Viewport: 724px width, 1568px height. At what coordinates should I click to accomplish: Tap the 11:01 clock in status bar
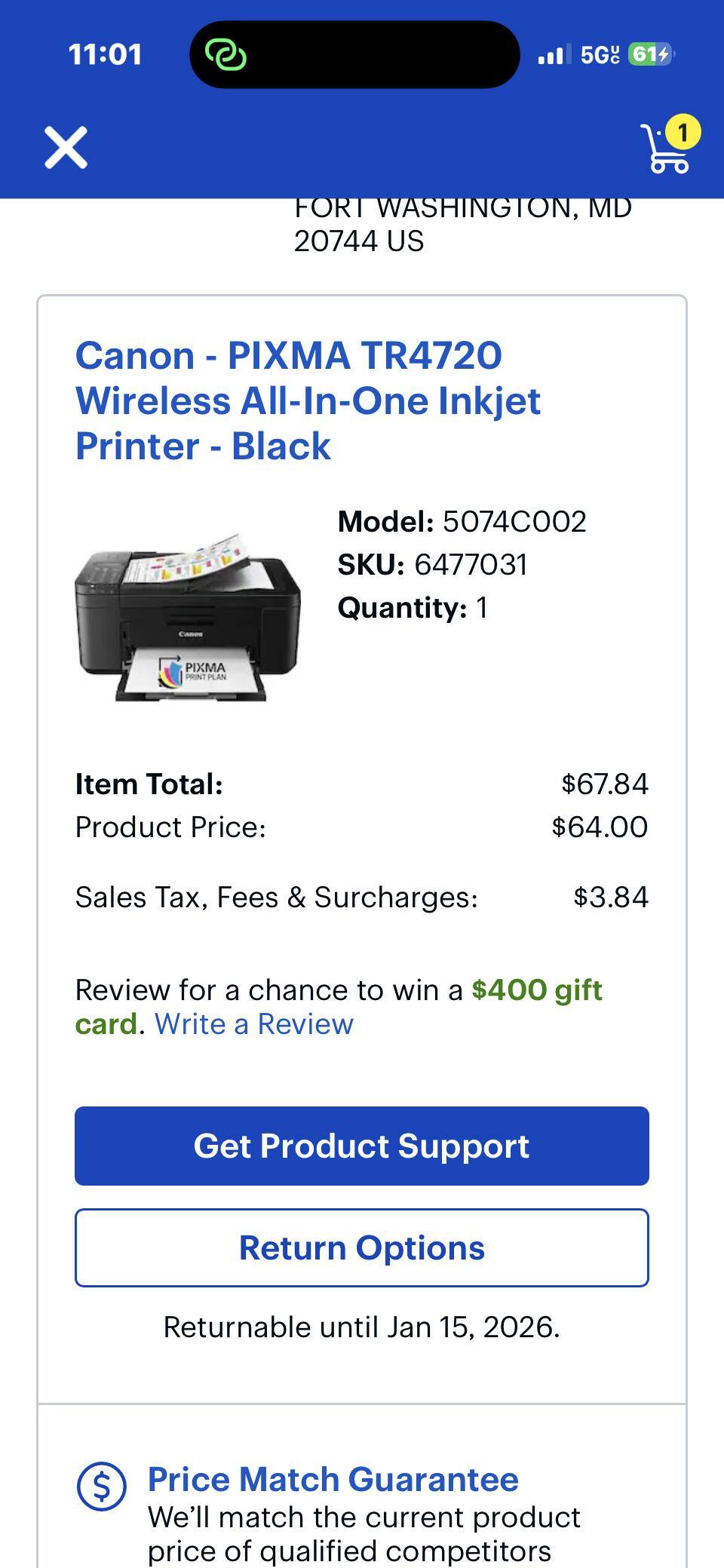coord(105,54)
